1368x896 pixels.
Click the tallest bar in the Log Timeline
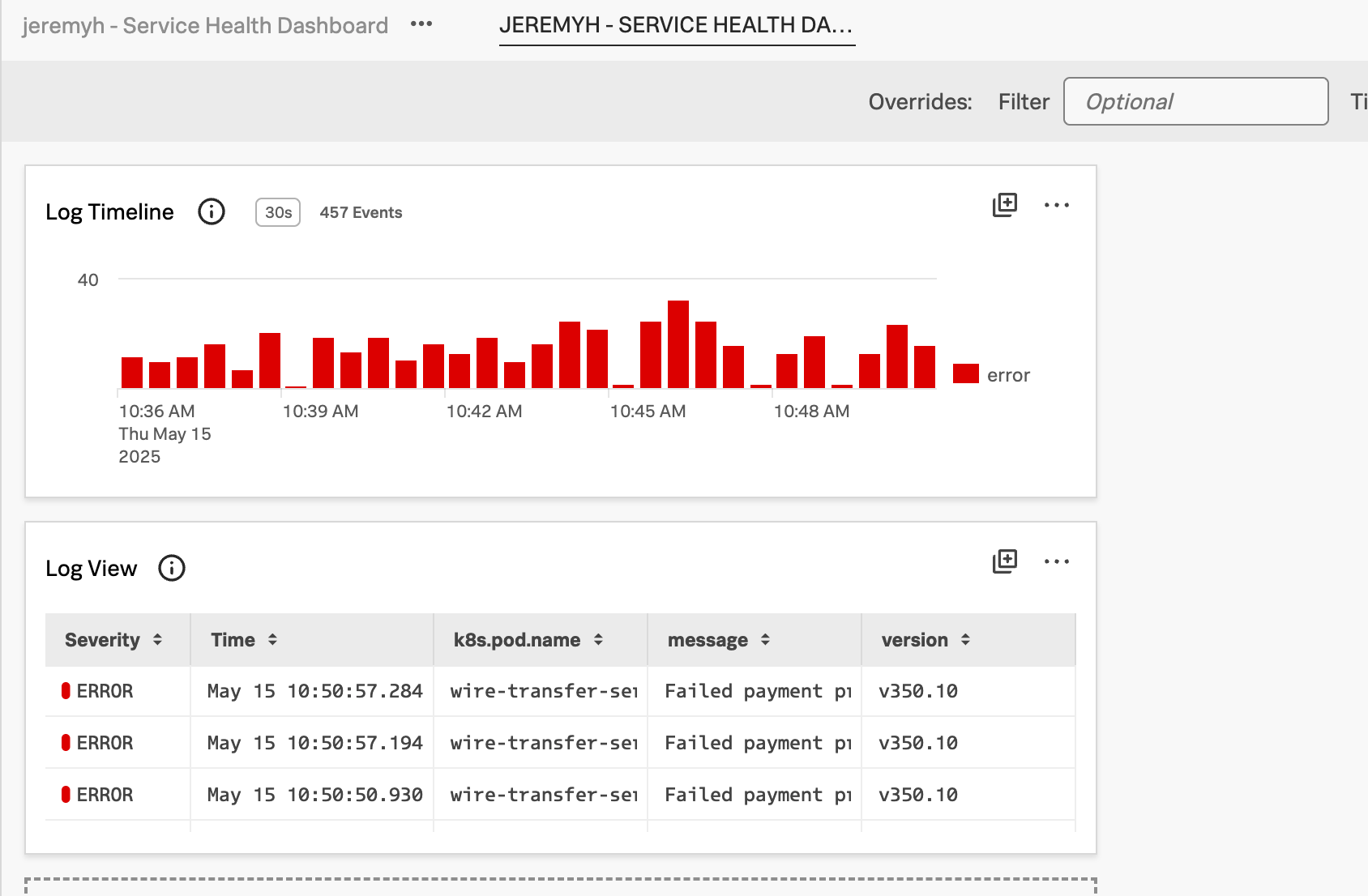[x=678, y=344]
